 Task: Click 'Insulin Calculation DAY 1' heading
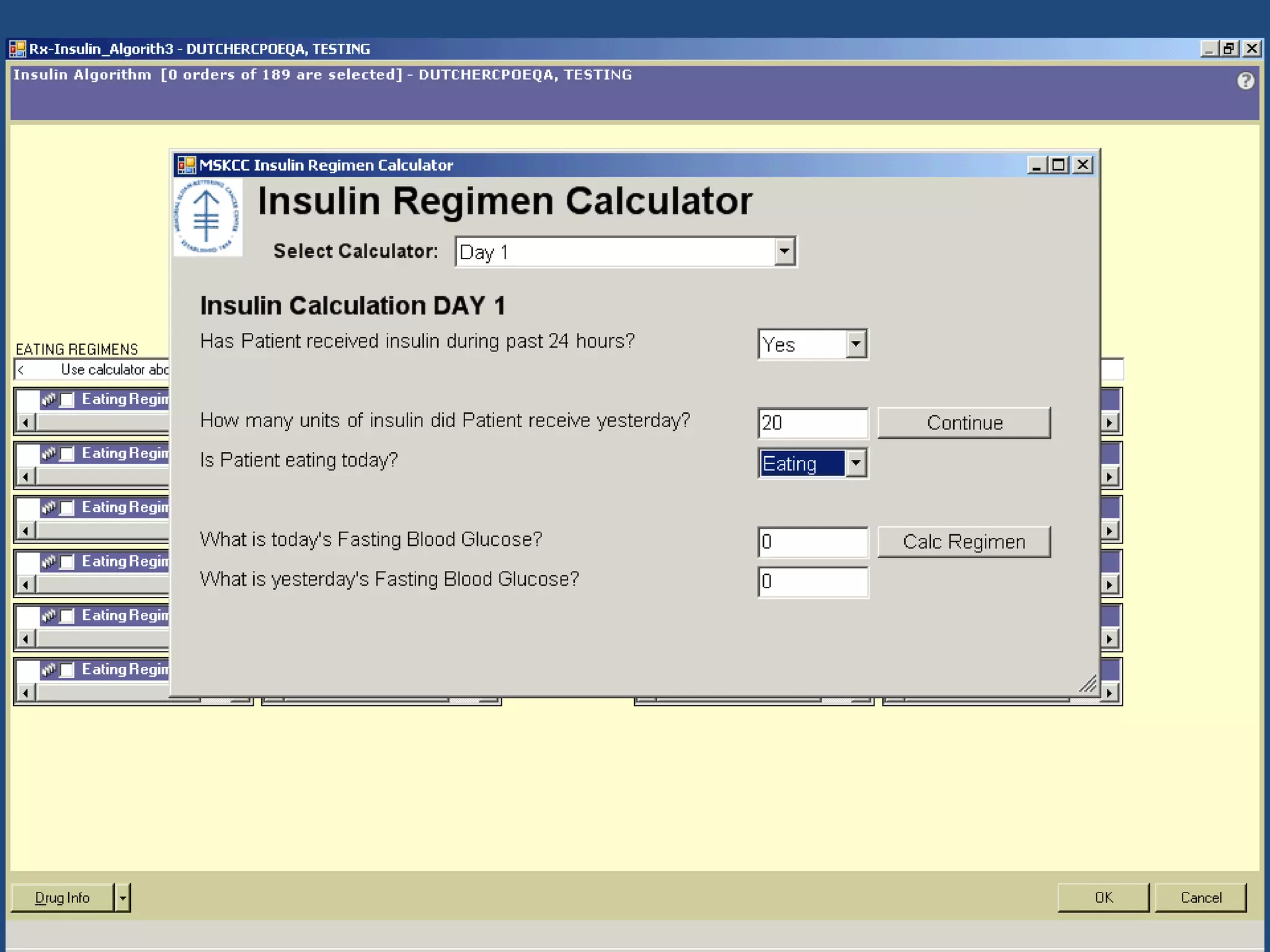[352, 306]
